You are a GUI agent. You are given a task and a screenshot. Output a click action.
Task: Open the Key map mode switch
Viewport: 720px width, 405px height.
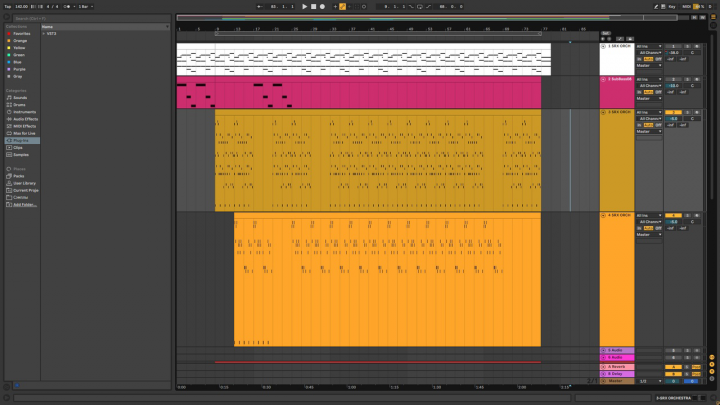coord(672,6)
